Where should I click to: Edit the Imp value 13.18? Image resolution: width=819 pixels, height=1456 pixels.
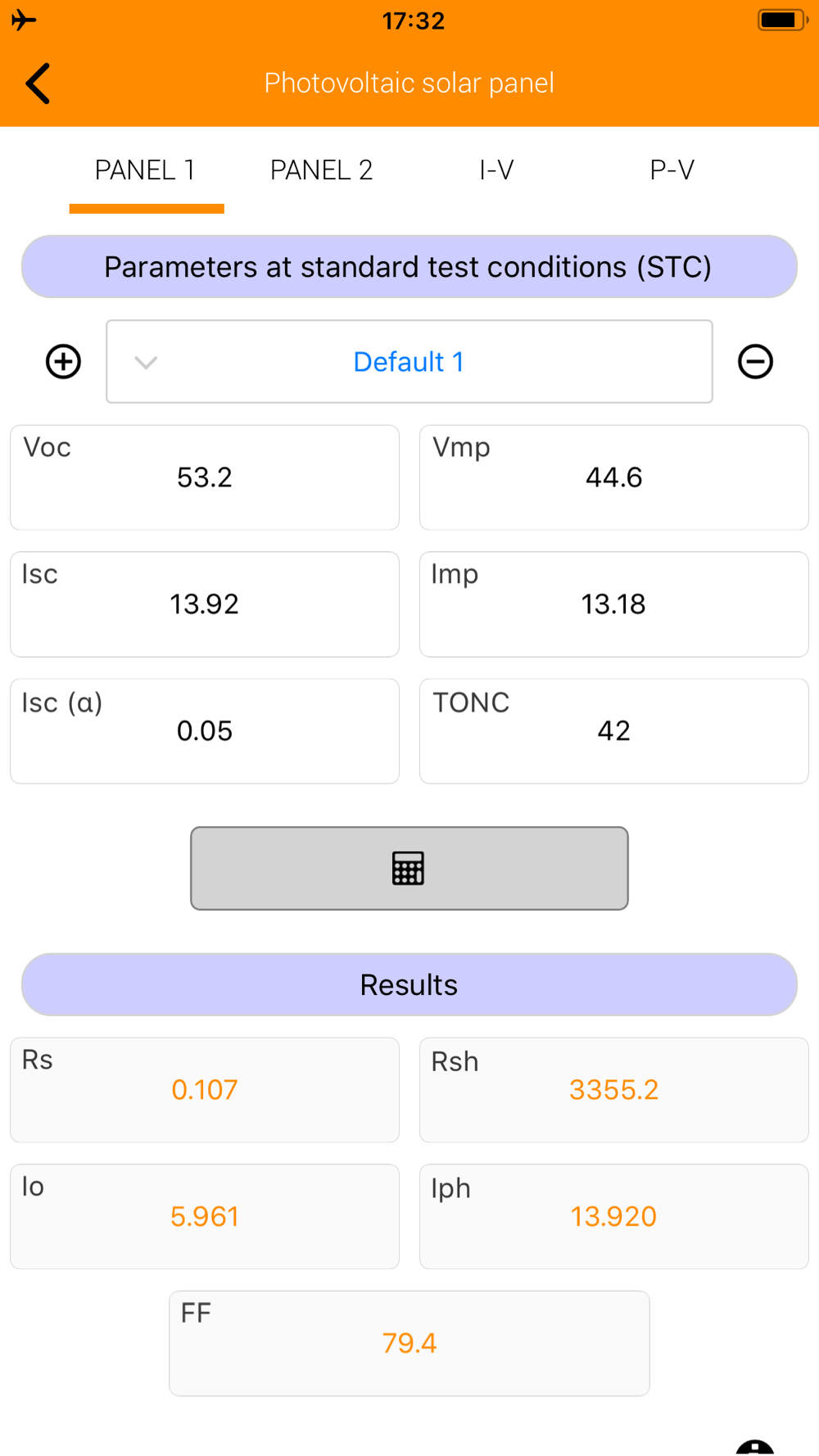[x=614, y=604]
